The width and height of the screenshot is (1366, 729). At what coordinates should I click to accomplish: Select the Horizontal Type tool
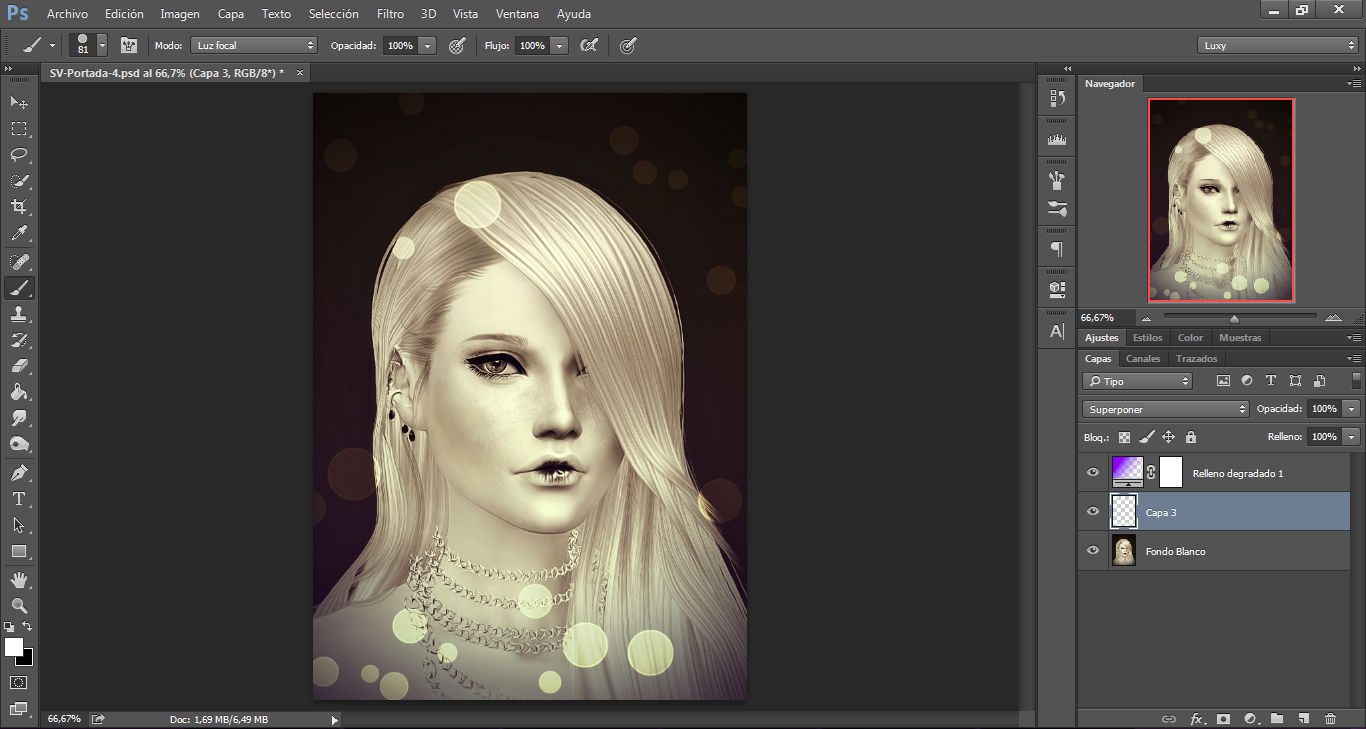19,499
